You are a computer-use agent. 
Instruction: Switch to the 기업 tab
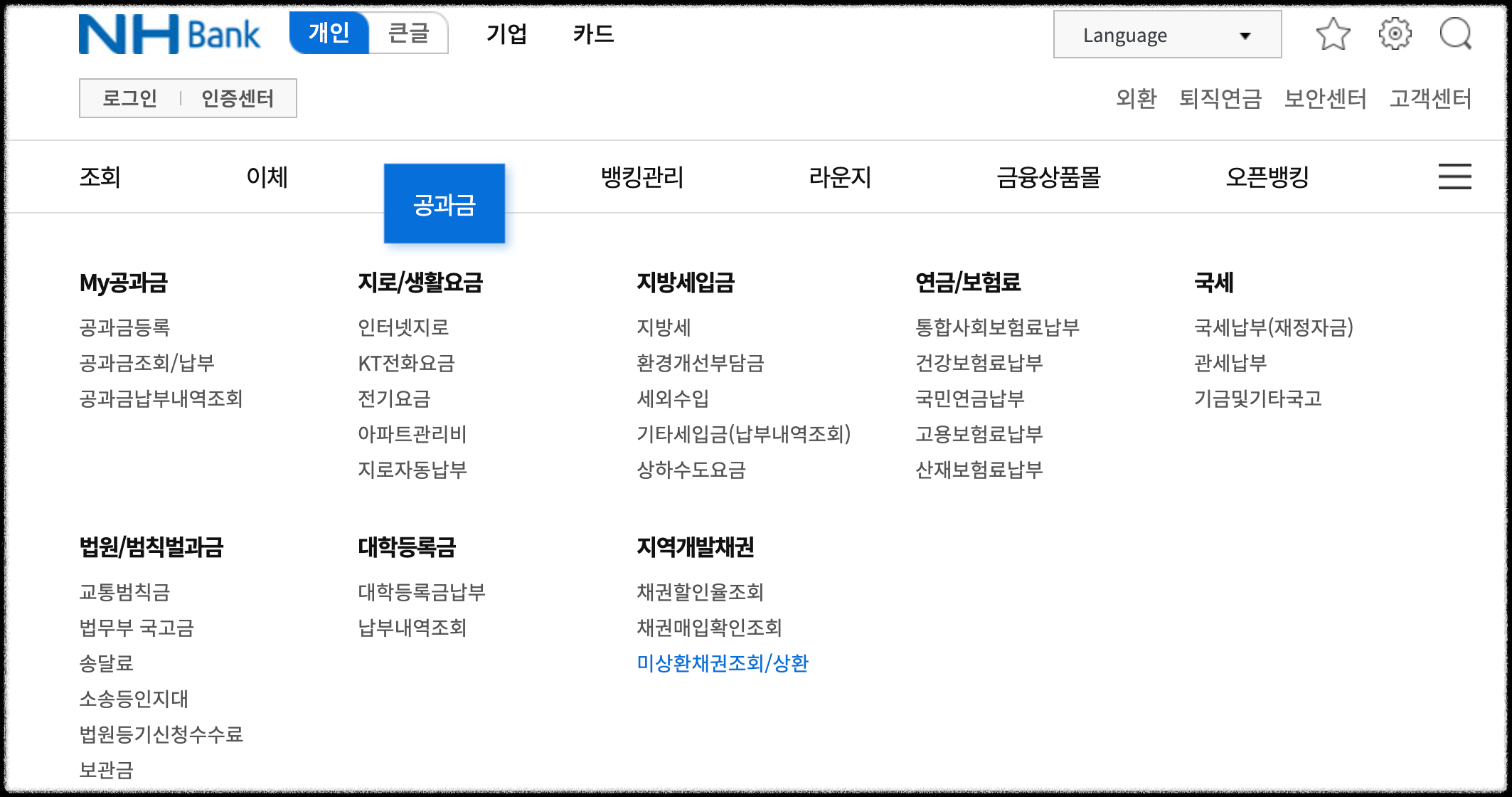click(506, 34)
